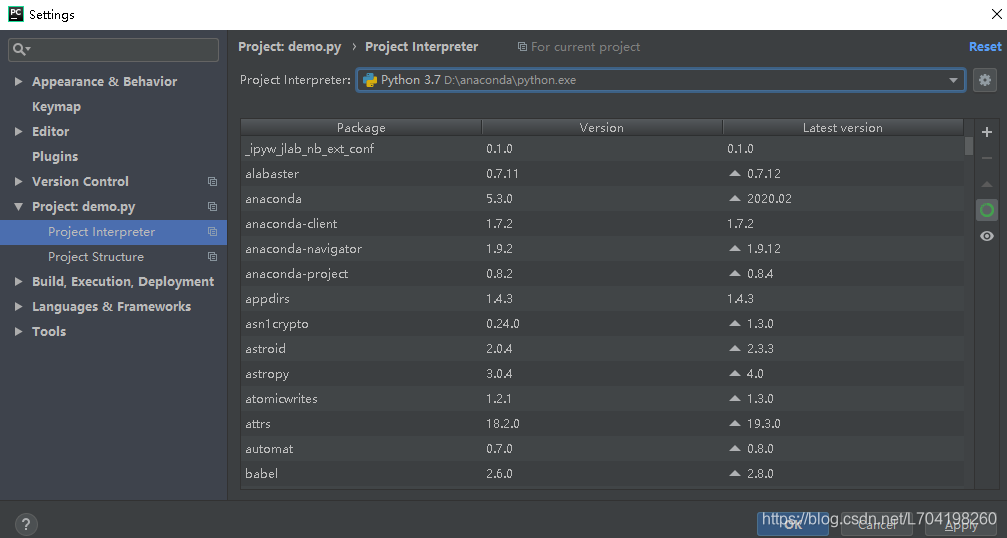Select Plugins in settings tree
The image size is (1007, 538).
tap(55, 157)
